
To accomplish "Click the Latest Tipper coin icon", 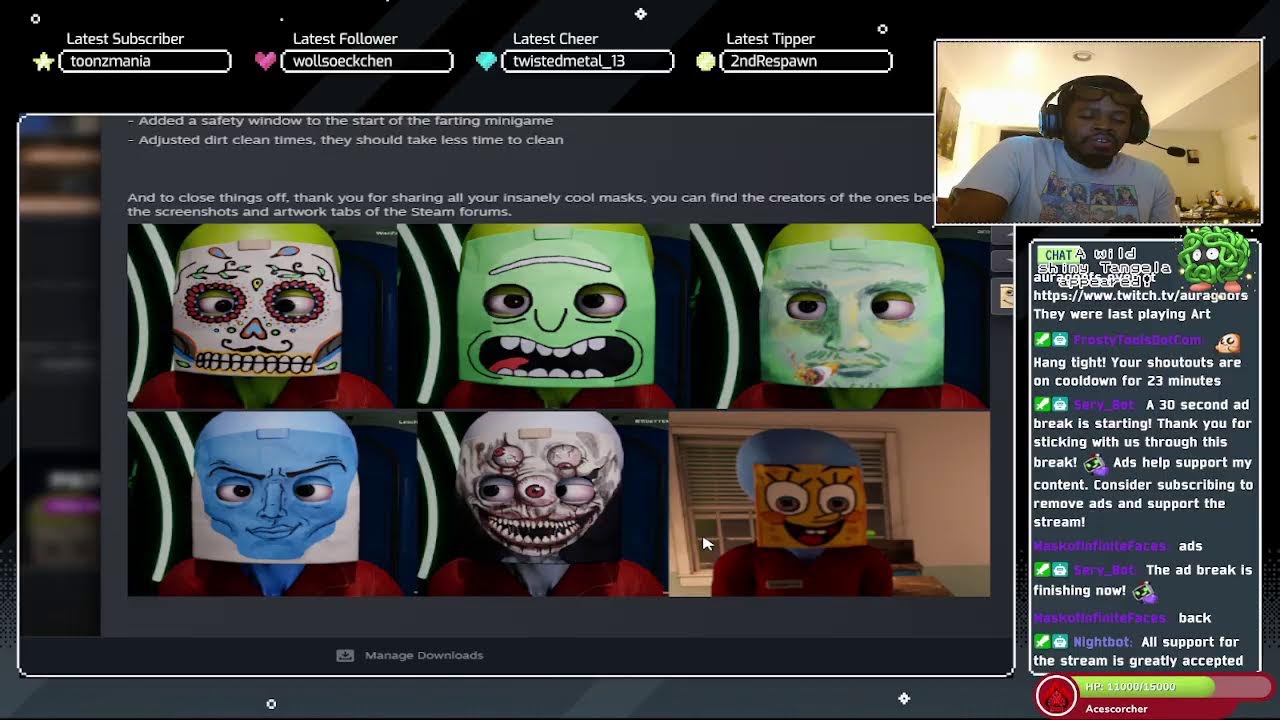I will pyautogui.click(x=706, y=61).
